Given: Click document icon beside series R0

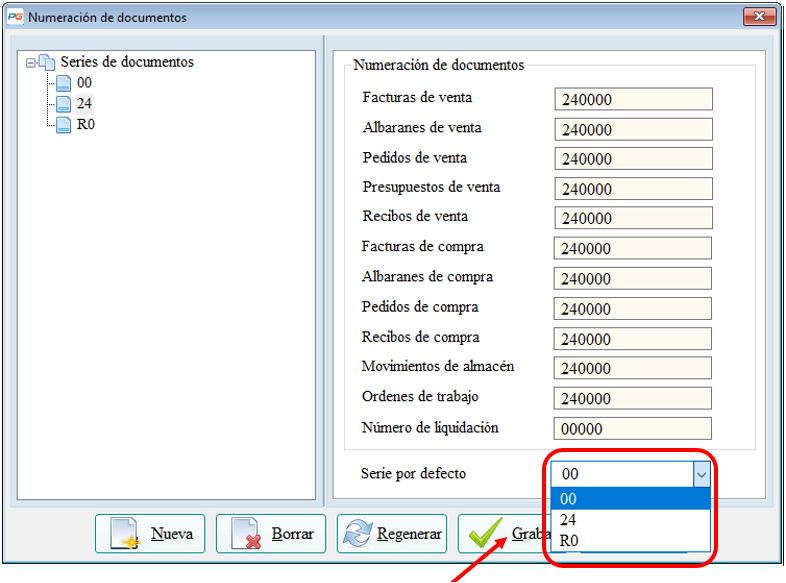Looking at the screenshot, I should pyautogui.click(x=64, y=125).
